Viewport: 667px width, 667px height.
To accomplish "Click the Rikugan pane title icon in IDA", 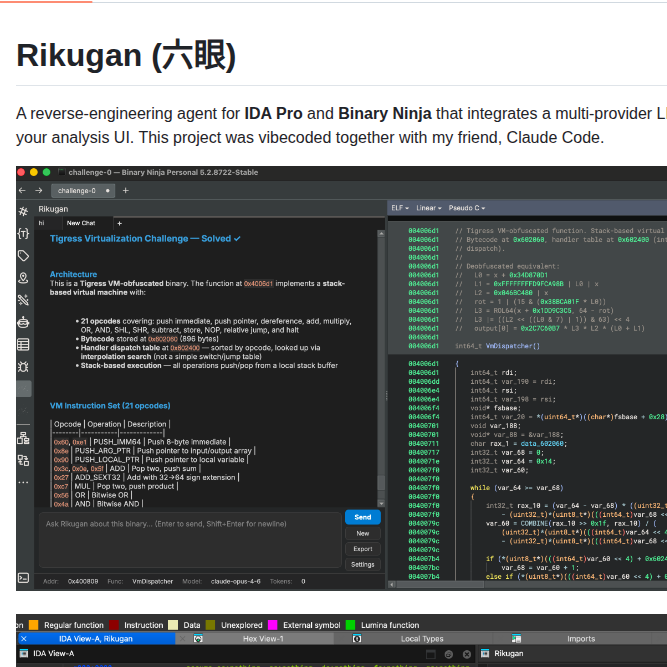I will pyautogui.click(x=485, y=653).
